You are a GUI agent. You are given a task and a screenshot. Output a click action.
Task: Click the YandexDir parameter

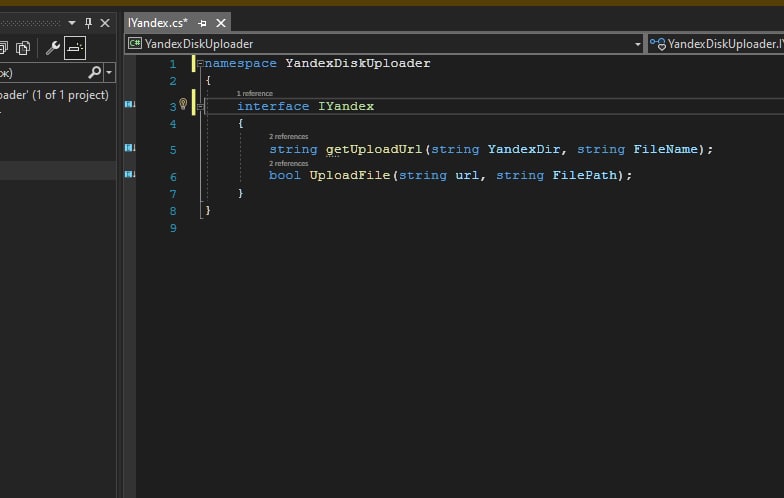[524, 149]
